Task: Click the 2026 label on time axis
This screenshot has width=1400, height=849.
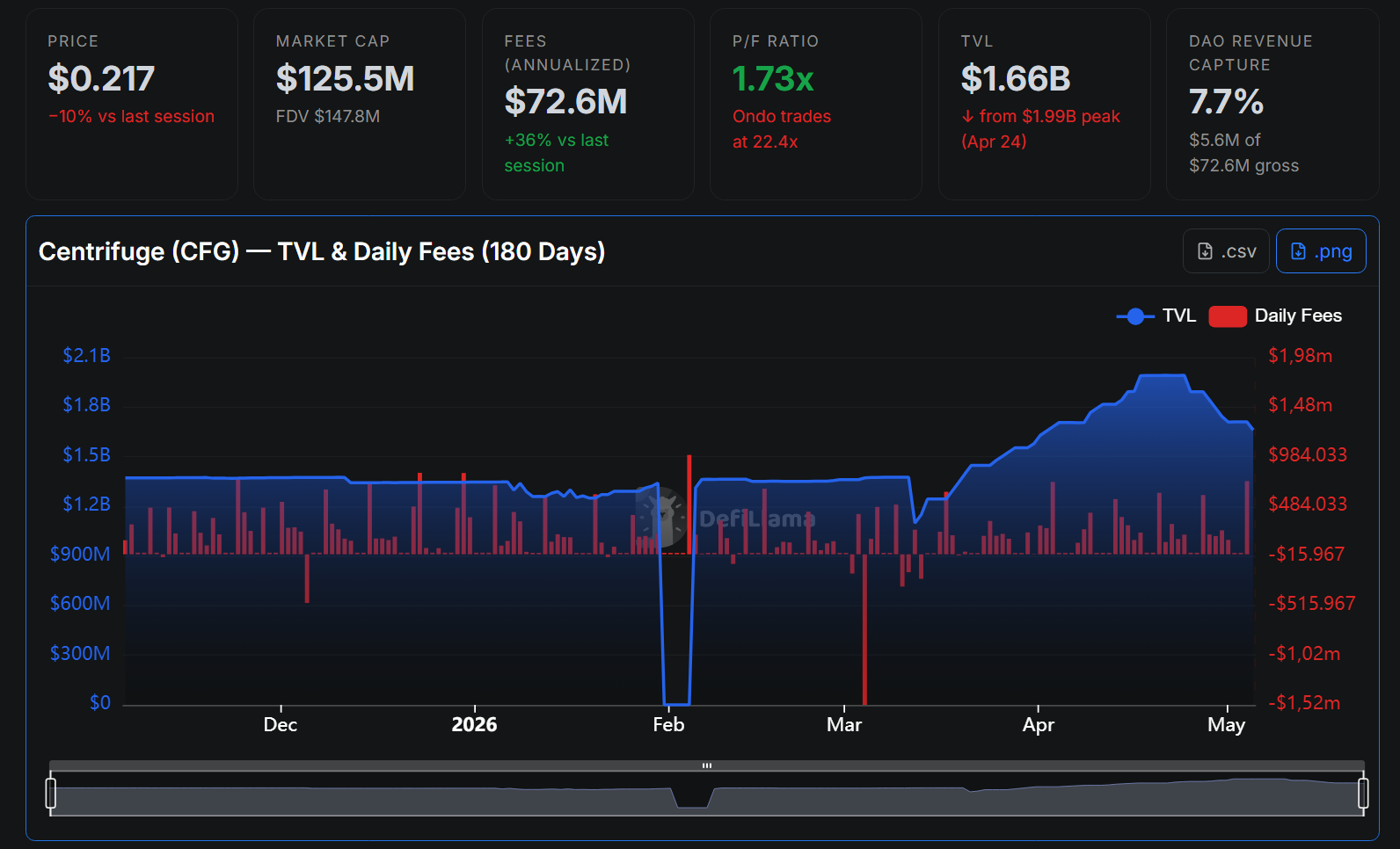Action: click(x=474, y=725)
